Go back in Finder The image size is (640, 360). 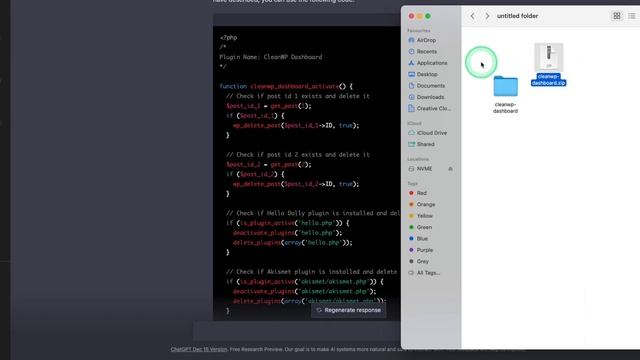pos(472,16)
